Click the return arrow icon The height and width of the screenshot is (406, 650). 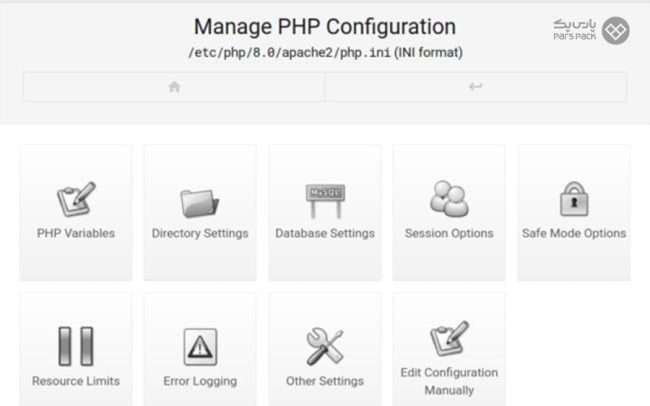(x=475, y=87)
